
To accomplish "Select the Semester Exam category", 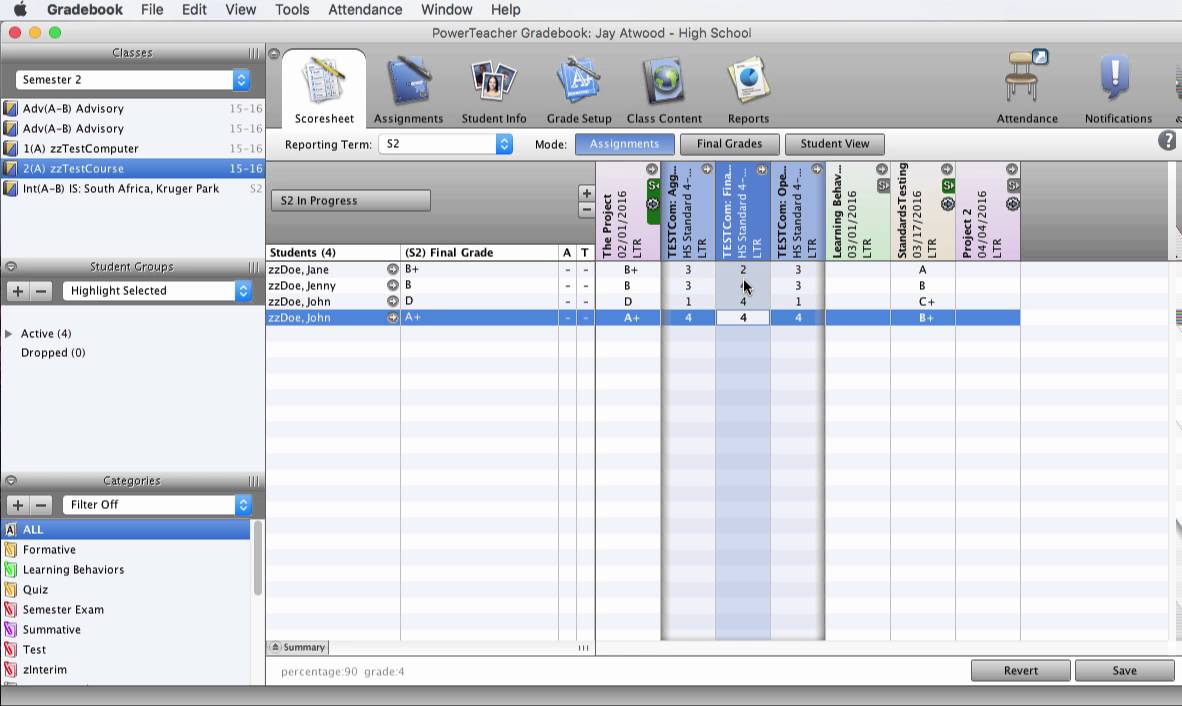I will [125, 610].
